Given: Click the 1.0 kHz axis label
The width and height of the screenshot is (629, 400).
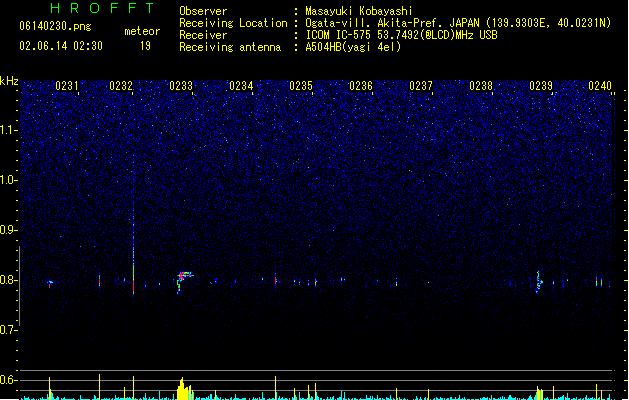Looking at the screenshot, I should point(8,180).
